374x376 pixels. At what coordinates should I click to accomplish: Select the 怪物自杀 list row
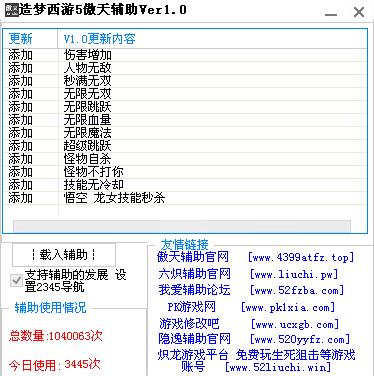[185, 159]
